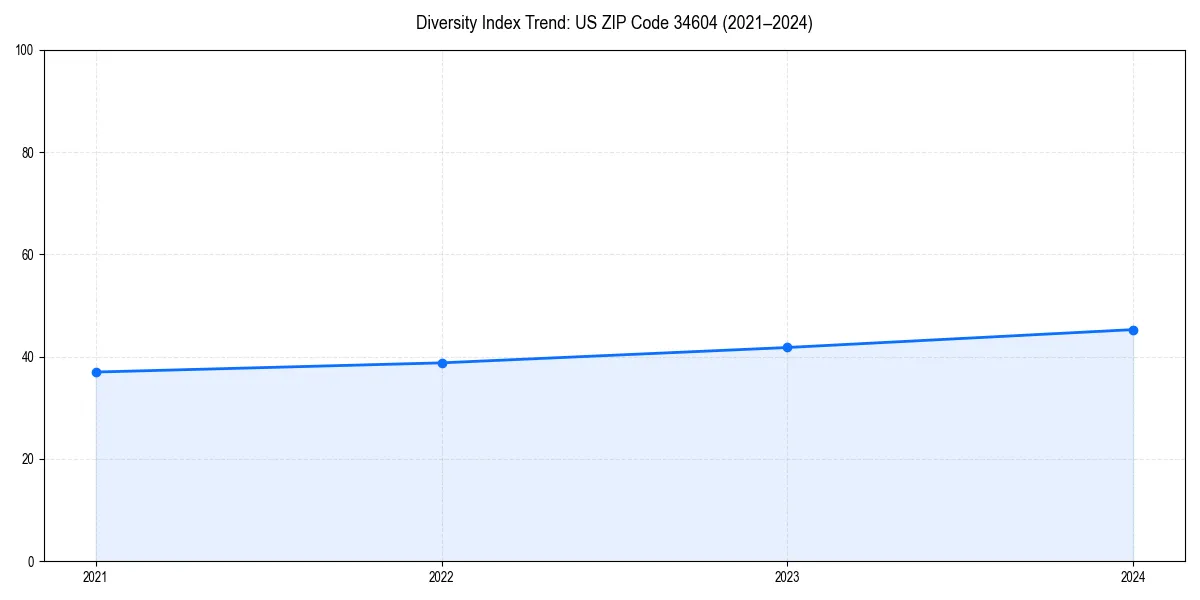Select the 2023 data point marker
The image size is (1200, 600).
coord(788,346)
